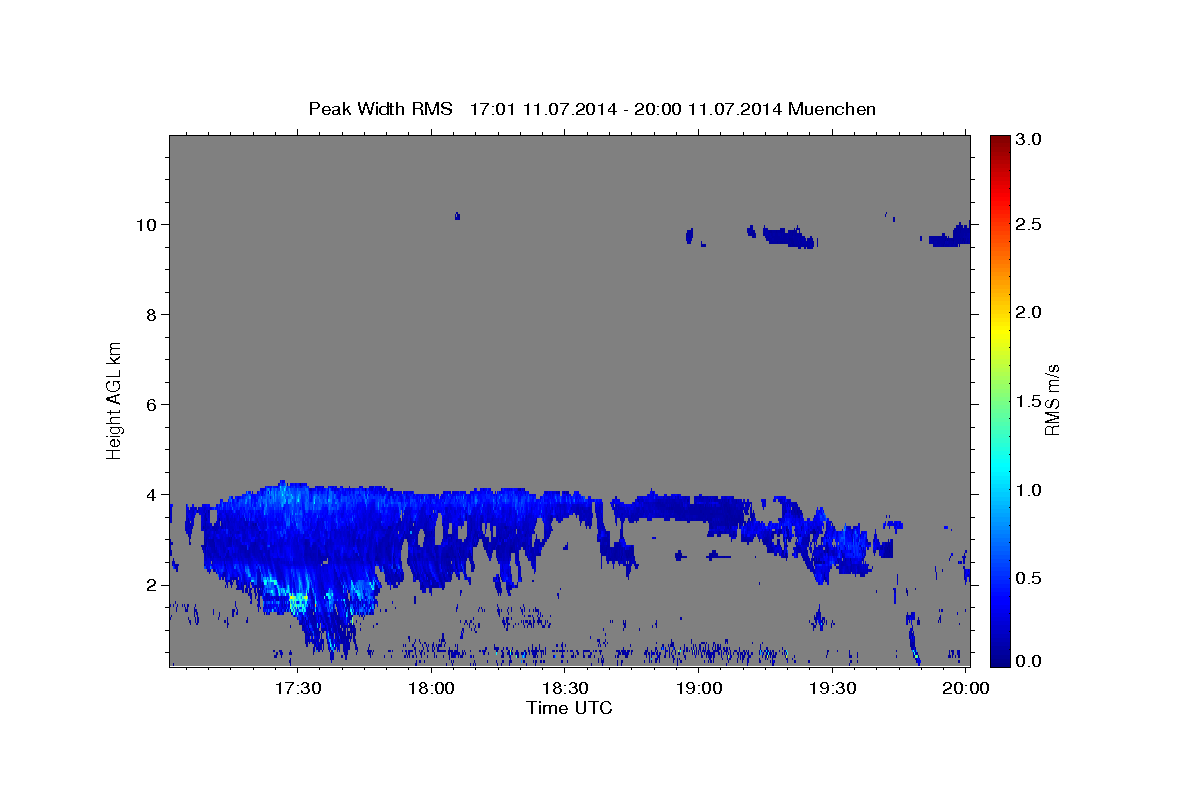Click the colorbar value 1.0
Viewport: 1200px width, 800px height.
[1029, 490]
